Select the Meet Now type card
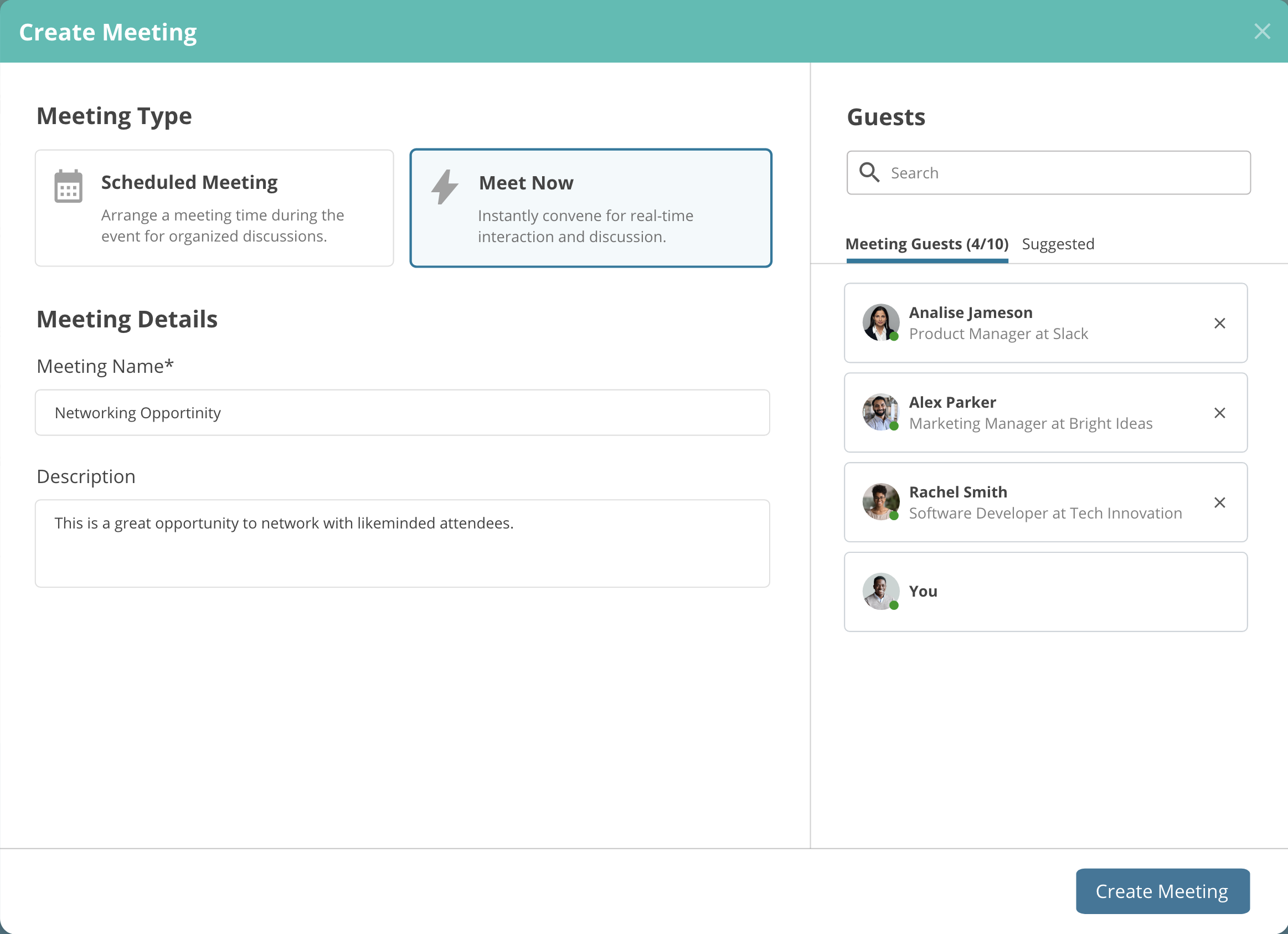Screen dimensions: 1288x934 591,208
